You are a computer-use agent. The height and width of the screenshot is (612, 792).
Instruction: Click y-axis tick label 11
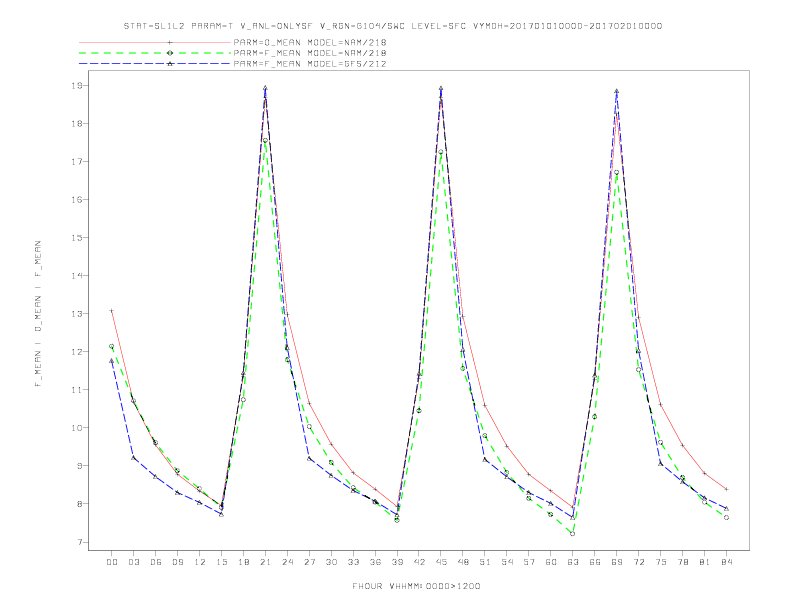(77, 390)
